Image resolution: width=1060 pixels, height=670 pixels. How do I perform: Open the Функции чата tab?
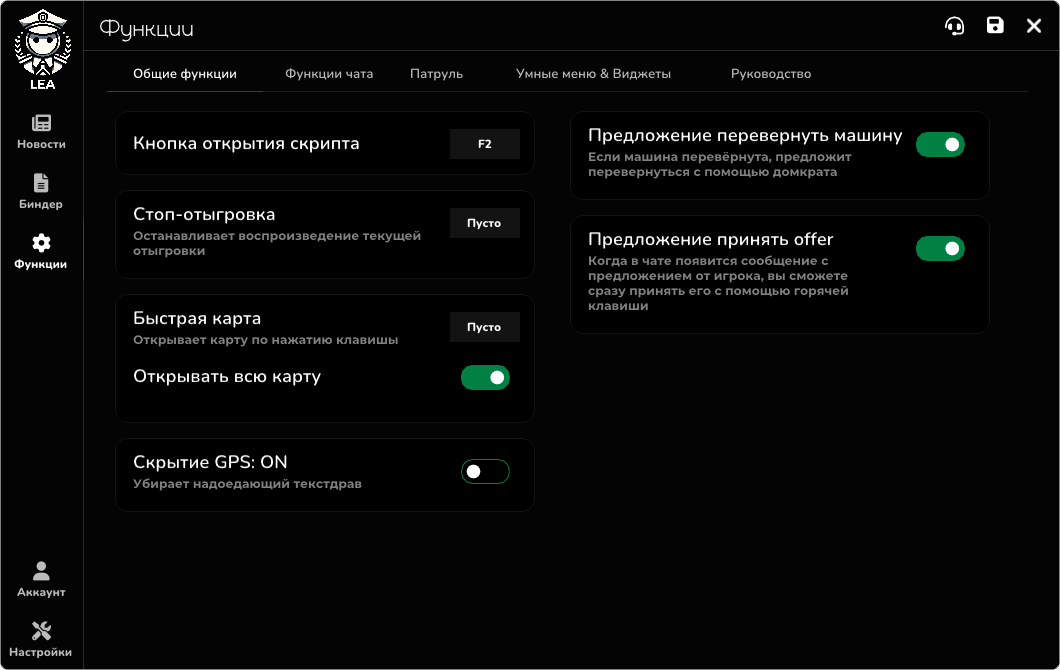point(329,74)
